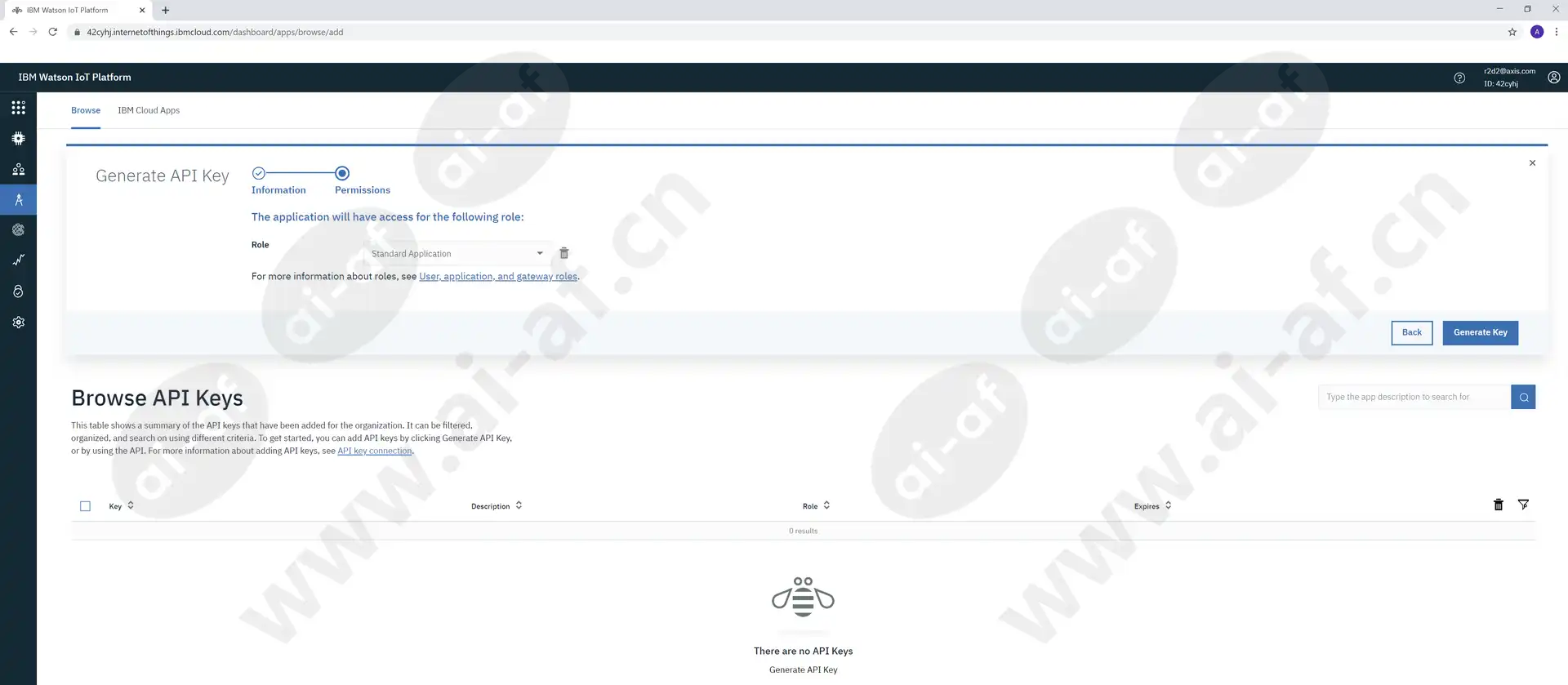Screen dimensions: 1568x685
Task: Click the r2d2@axis.com account text
Action: click(1509, 71)
